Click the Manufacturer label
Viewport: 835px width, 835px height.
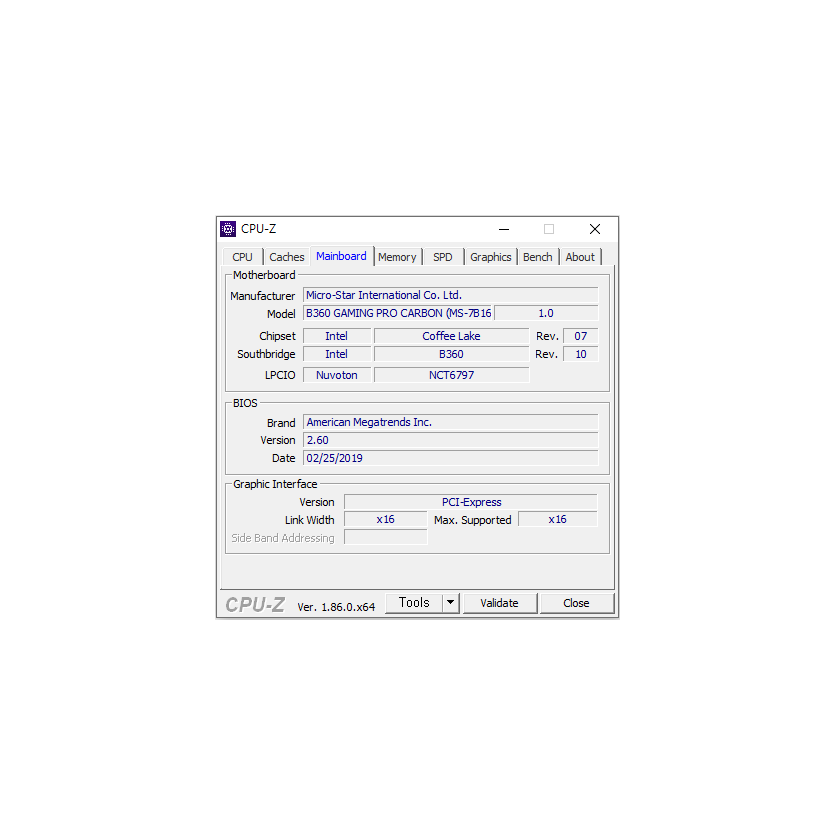263,296
